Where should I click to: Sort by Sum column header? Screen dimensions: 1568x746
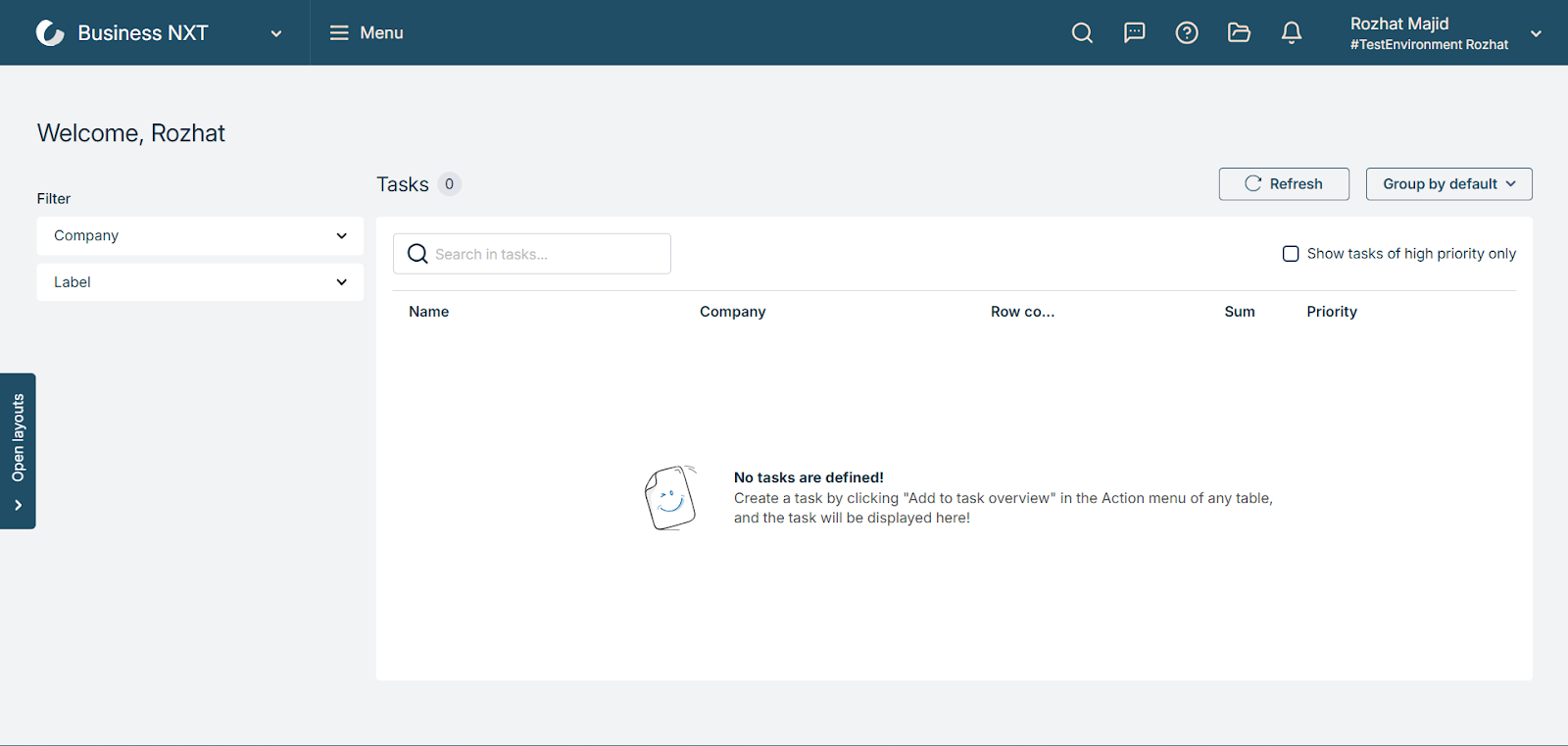click(x=1240, y=312)
